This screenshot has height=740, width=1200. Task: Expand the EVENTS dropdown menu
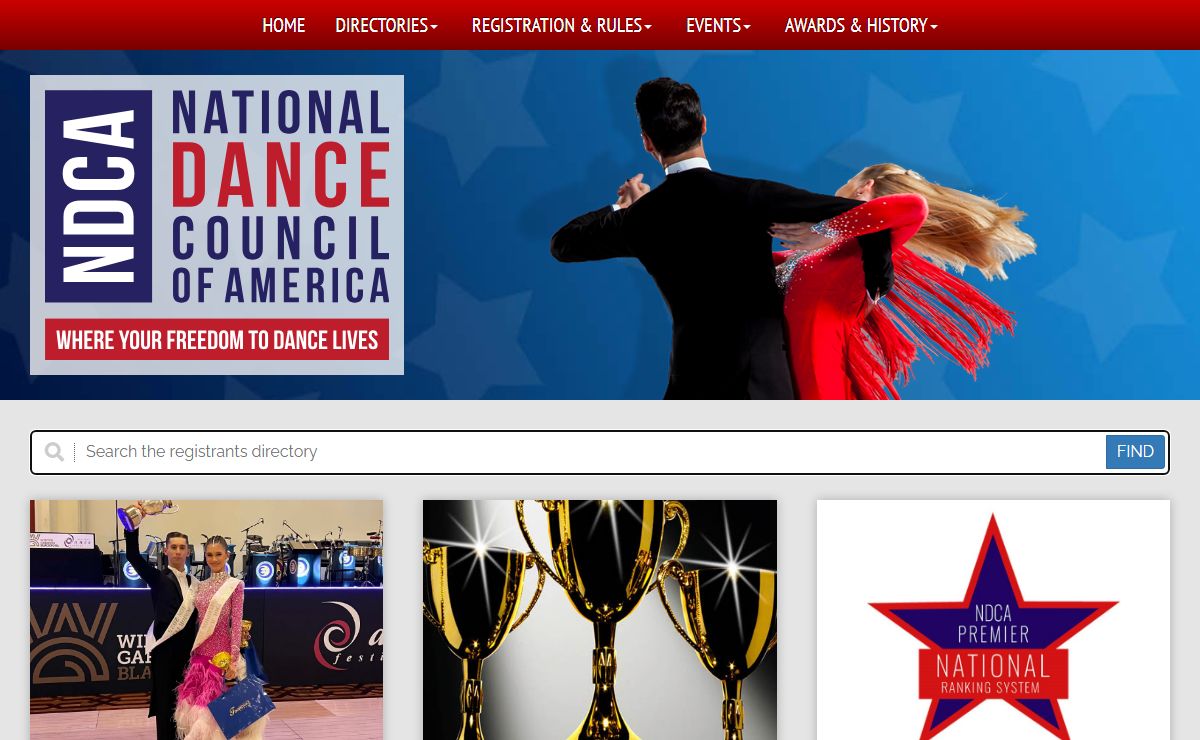[x=718, y=25]
